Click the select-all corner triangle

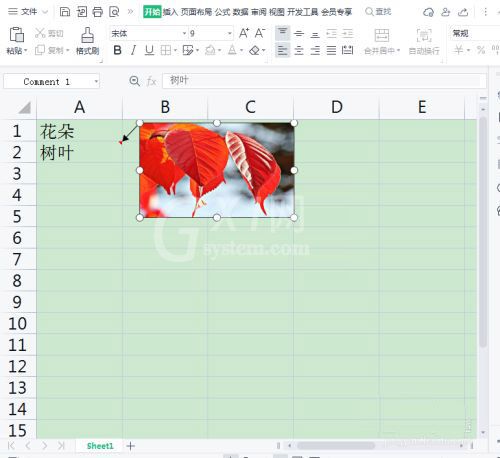point(24,107)
